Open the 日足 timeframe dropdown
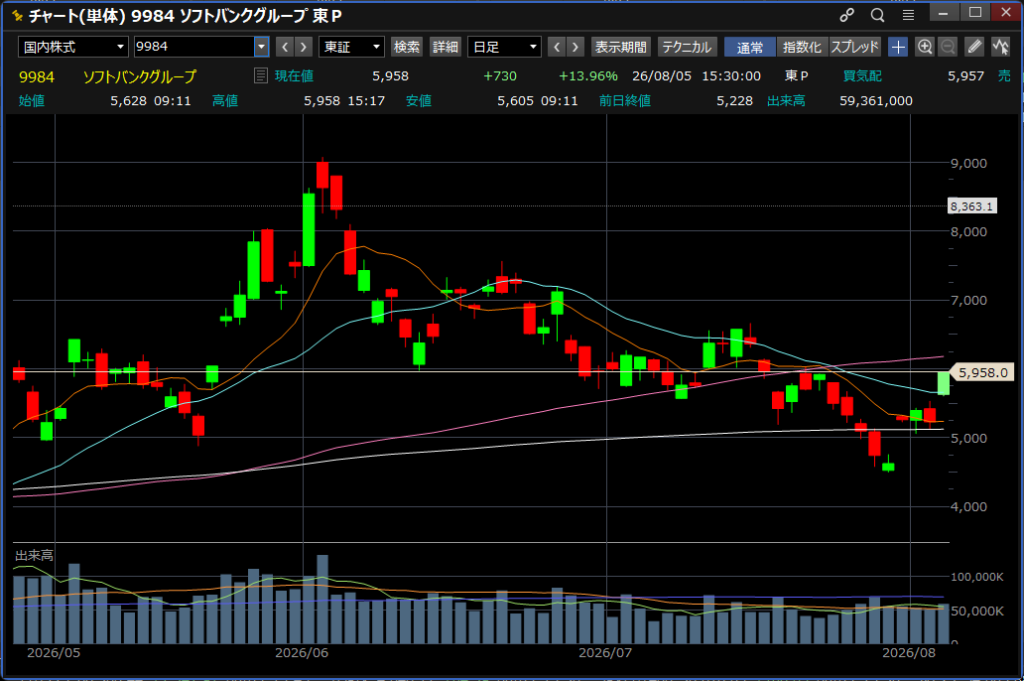Screen dimensions: 1024x681 [504, 46]
